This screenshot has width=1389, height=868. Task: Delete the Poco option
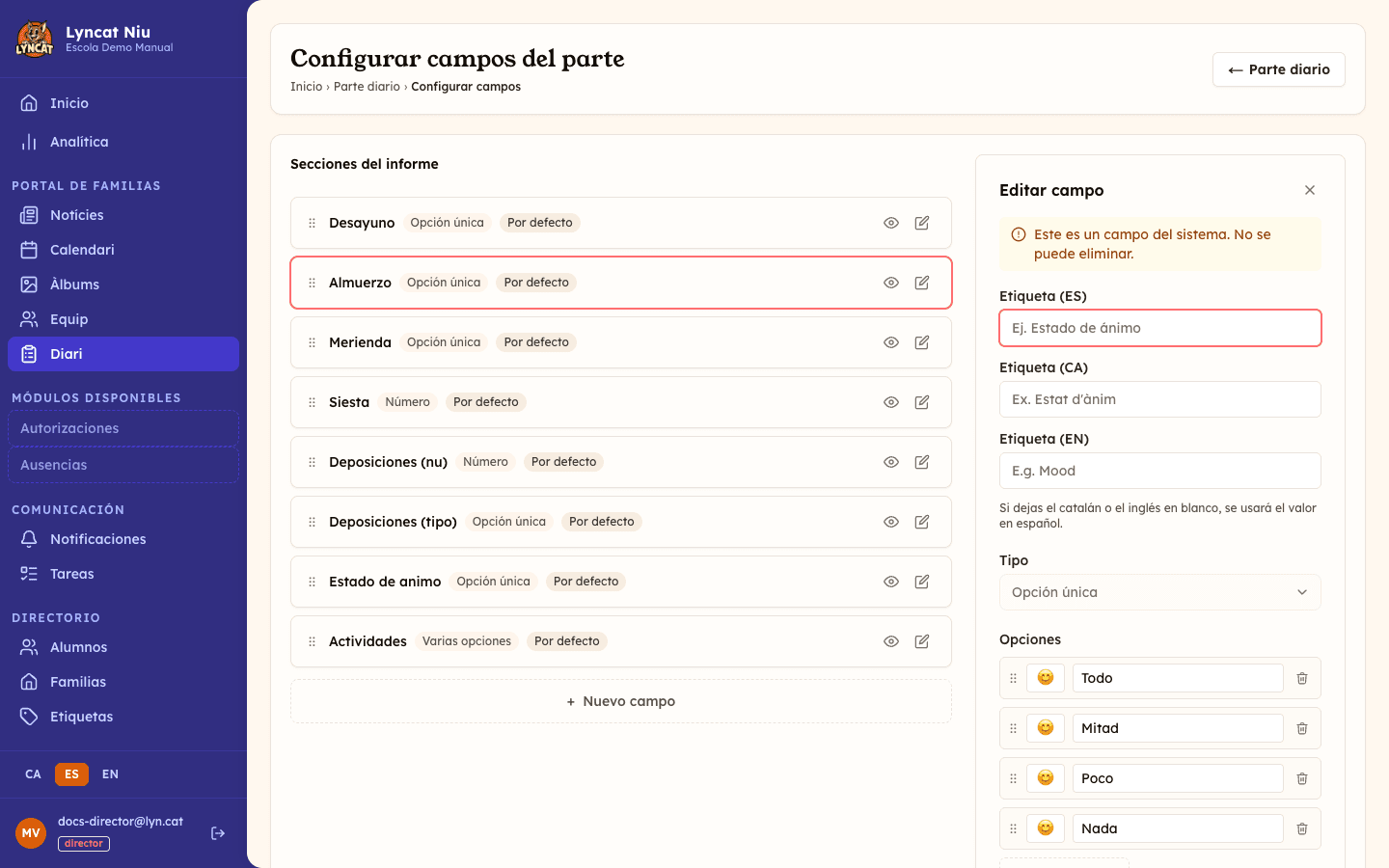(x=1302, y=778)
